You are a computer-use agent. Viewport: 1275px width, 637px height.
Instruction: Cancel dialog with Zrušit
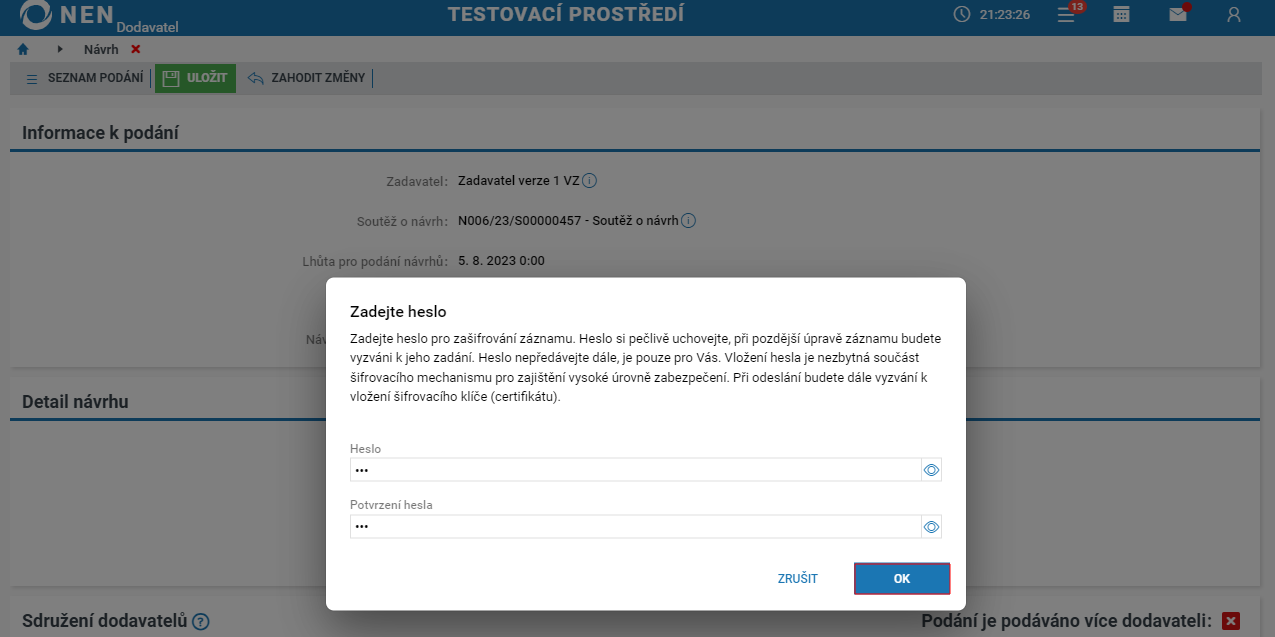click(x=798, y=579)
